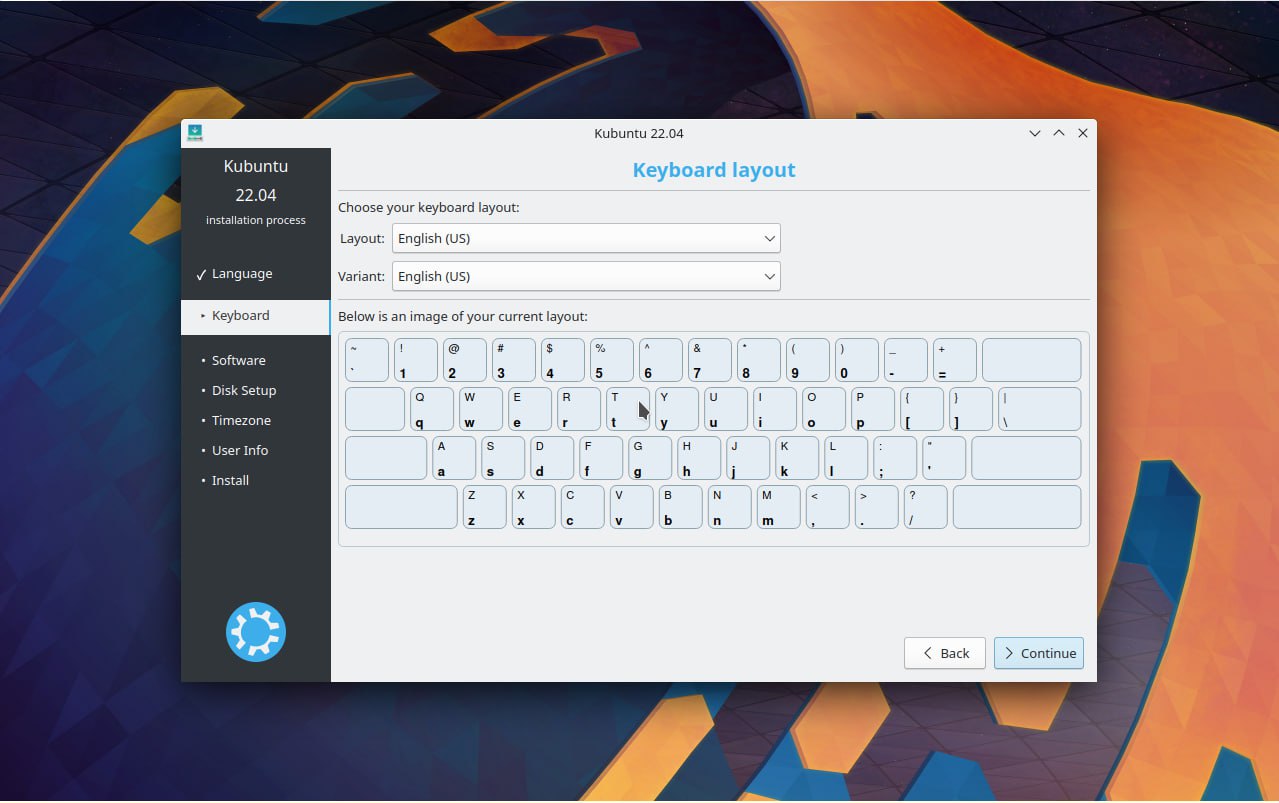1279x803 pixels.
Task: Click the L key in layout preview
Action: 846,458
